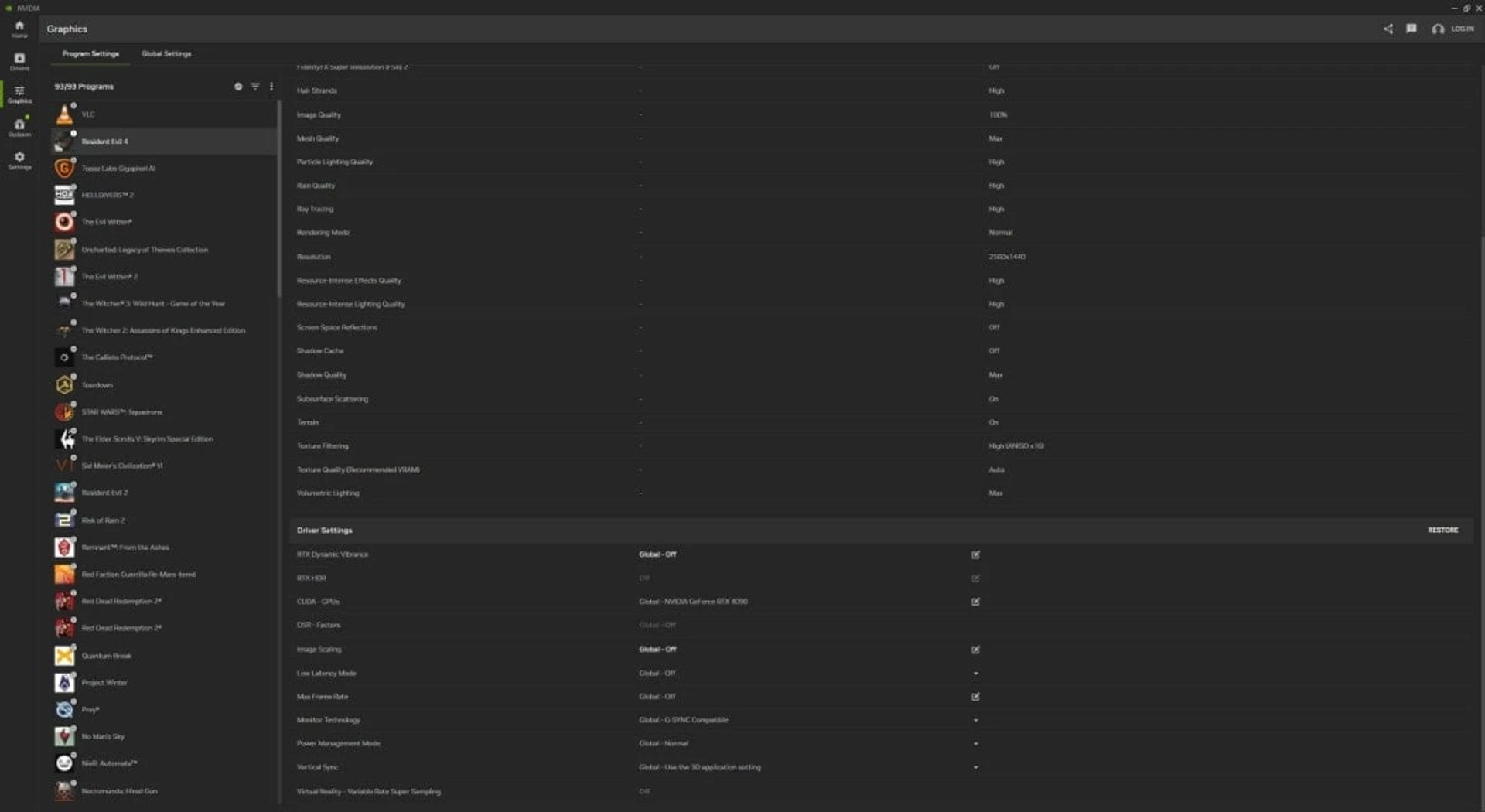Edit the CUDA - GPUs driver setting

click(975, 602)
